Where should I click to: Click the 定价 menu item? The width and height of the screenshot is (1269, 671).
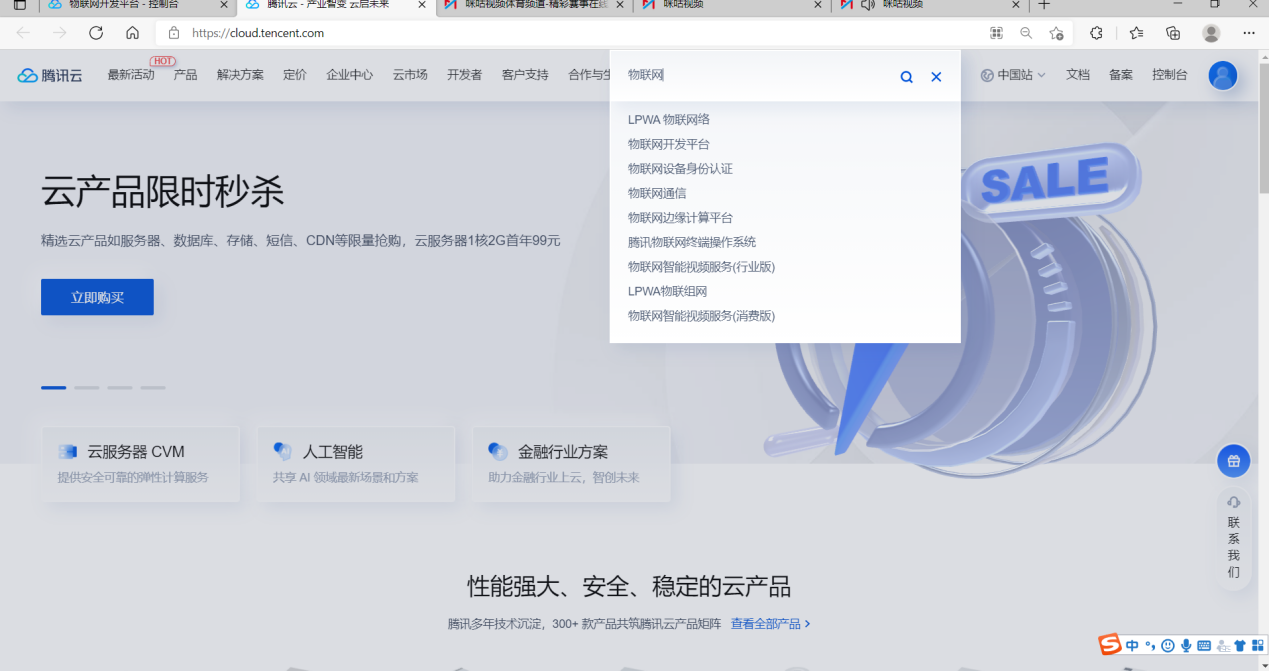295,75
